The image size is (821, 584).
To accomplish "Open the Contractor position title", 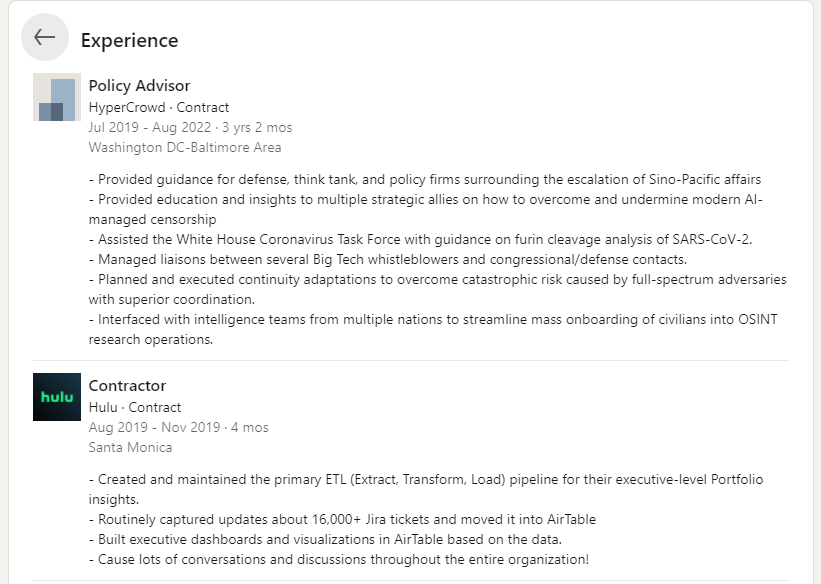I will 127,385.
